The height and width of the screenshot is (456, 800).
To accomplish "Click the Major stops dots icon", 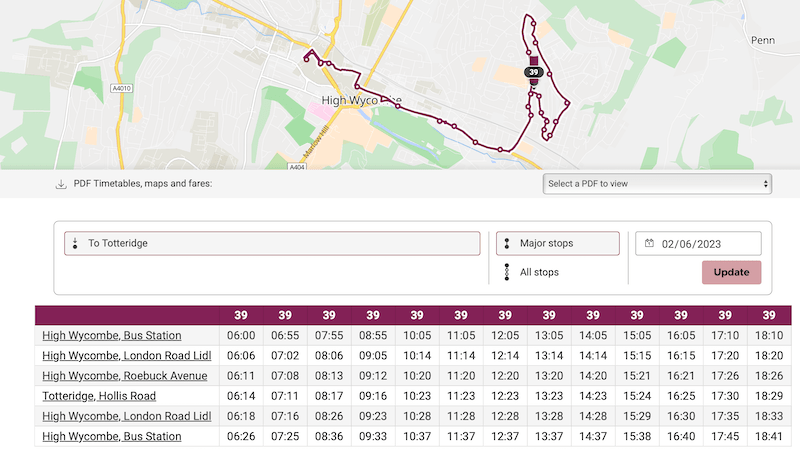I will [x=508, y=243].
